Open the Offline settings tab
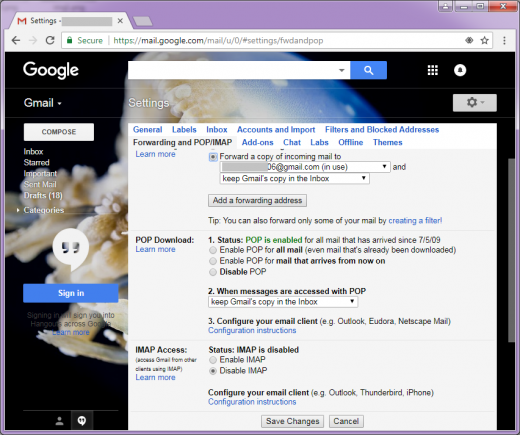The width and height of the screenshot is (520, 435). click(x=351, y=142)
